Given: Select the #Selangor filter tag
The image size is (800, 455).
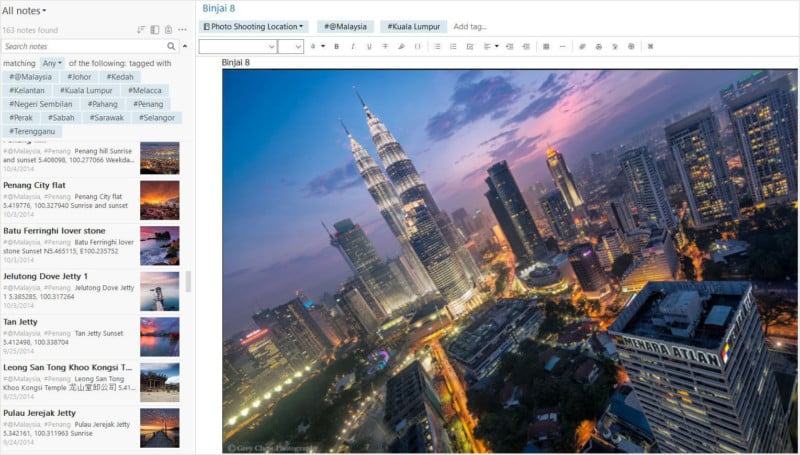Looking at the screenshot, I should coord(157,118).
